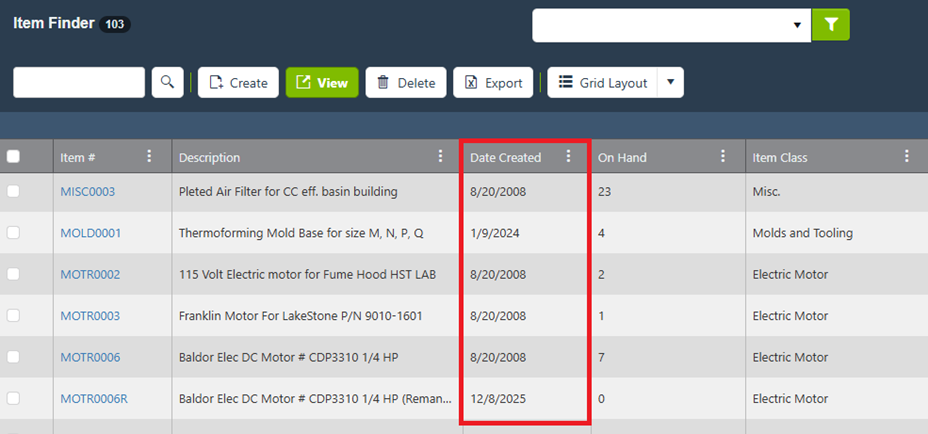This screenshot has height=434, width=928.
Task: Open the Description column menu dots
Action: 440,156
